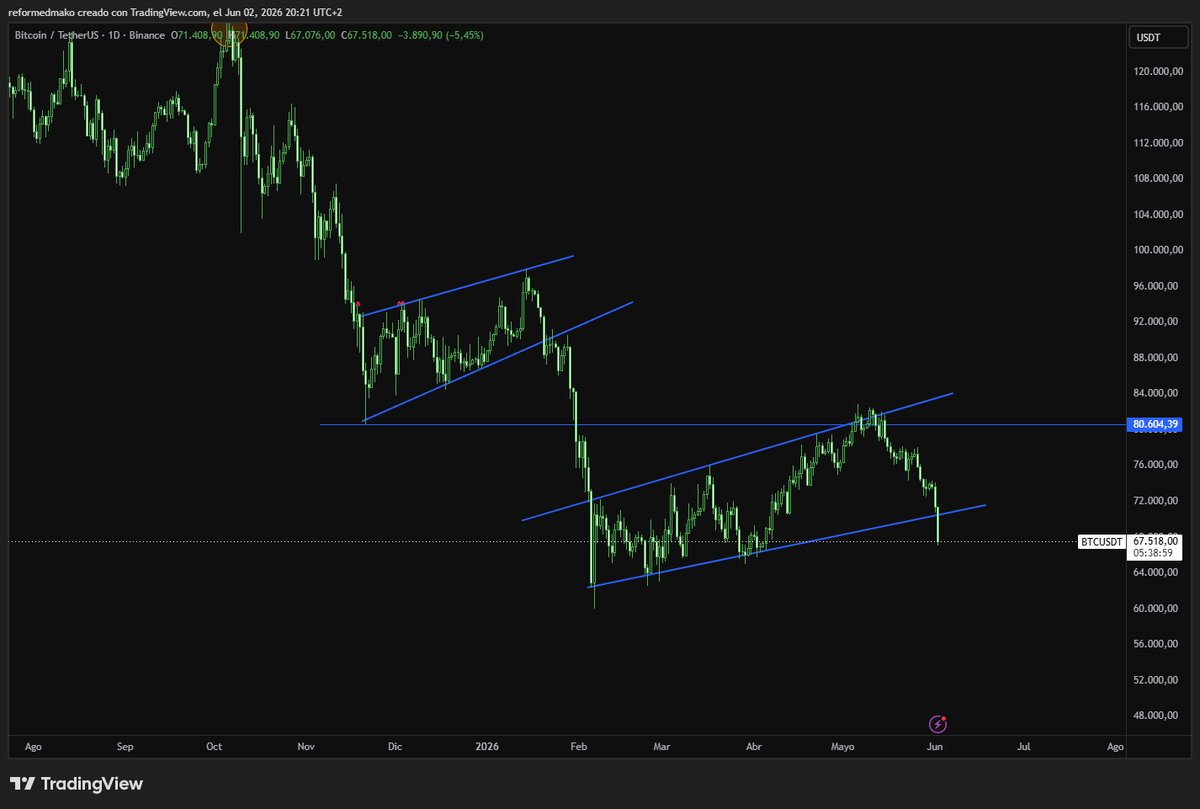Click the Feb label on time axis

coord(579,747)
